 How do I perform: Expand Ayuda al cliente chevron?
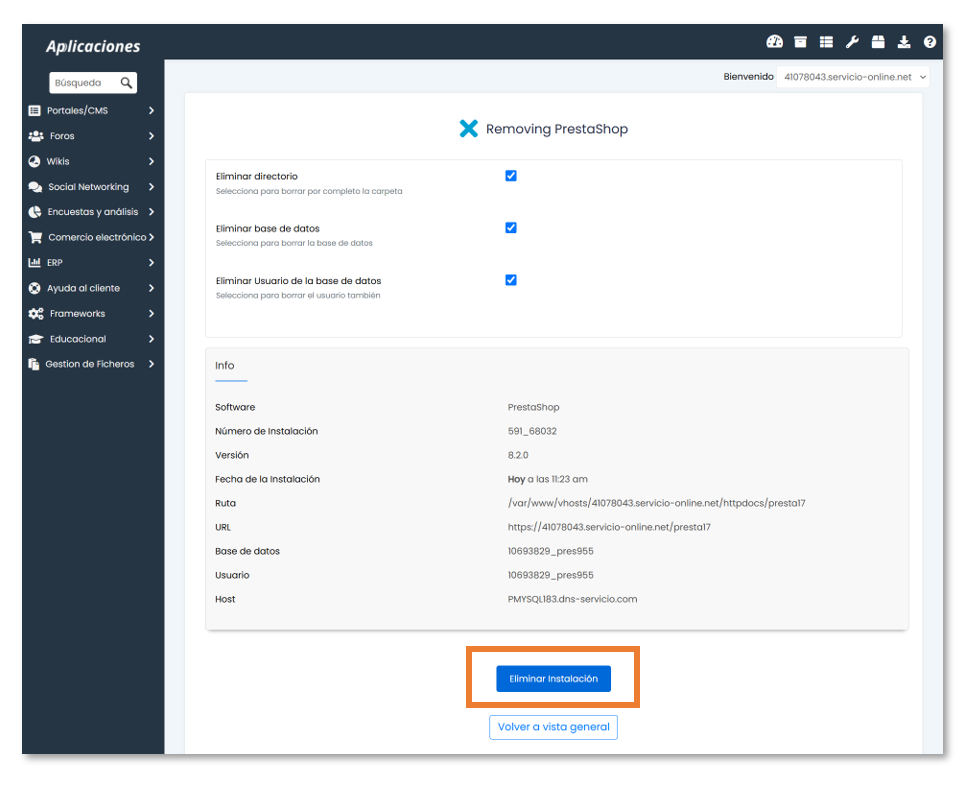pyautogui.click(x=151, y=288)
